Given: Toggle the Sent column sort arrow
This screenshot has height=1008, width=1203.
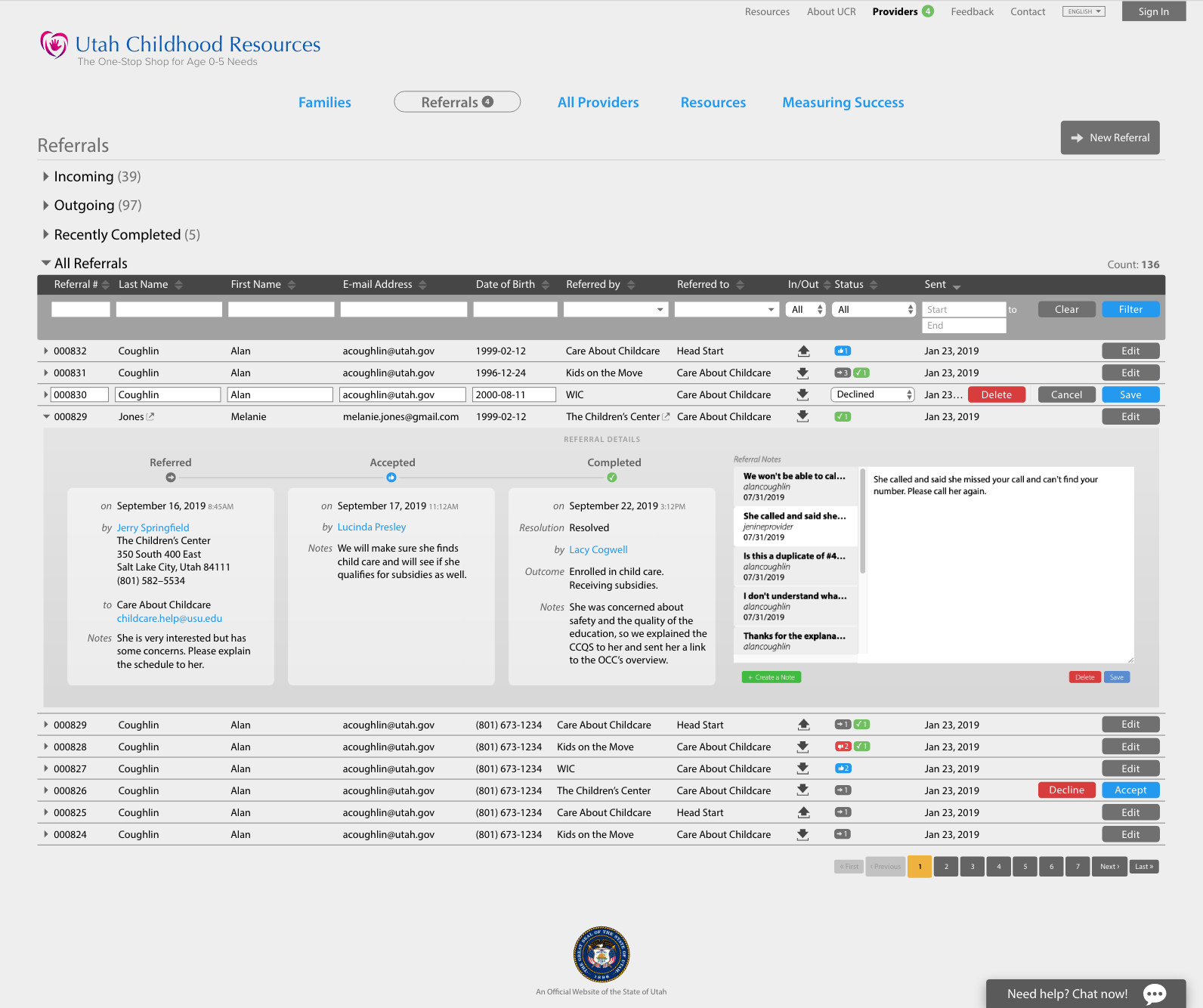Looking at the screenshot, I should click(957, 286).
